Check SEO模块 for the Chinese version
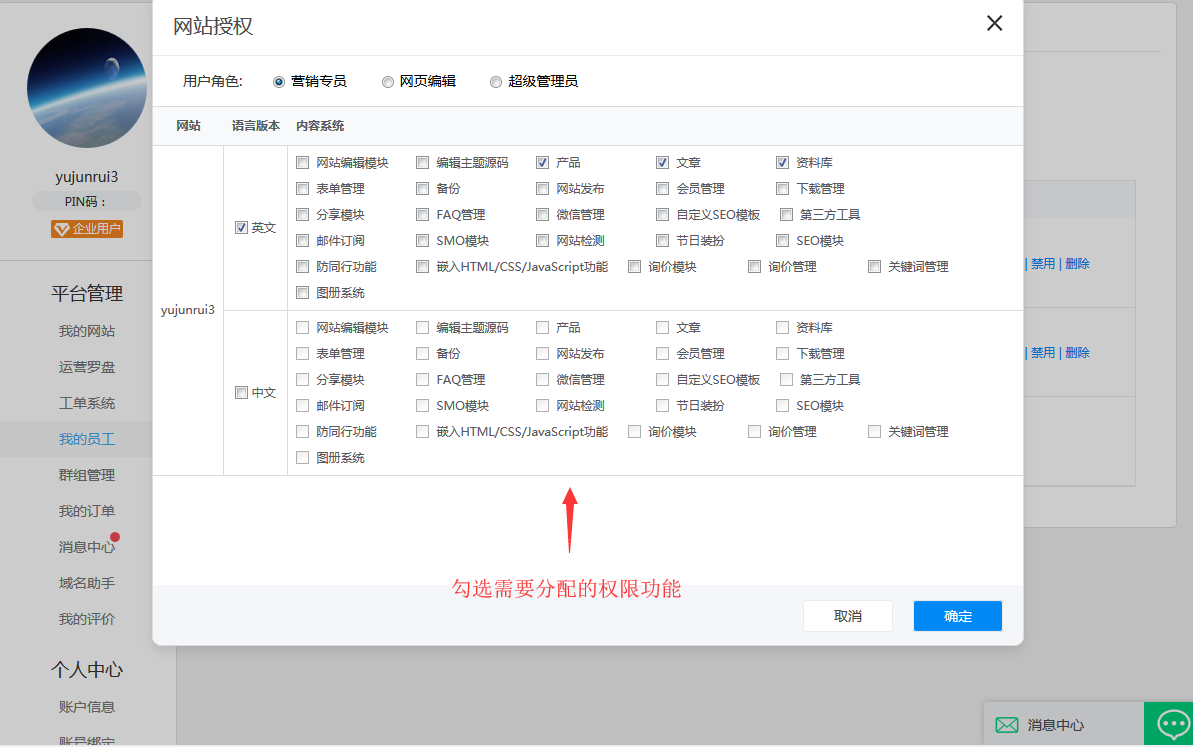The height and width of the screenshot is (747, 1193). [782, 405]
